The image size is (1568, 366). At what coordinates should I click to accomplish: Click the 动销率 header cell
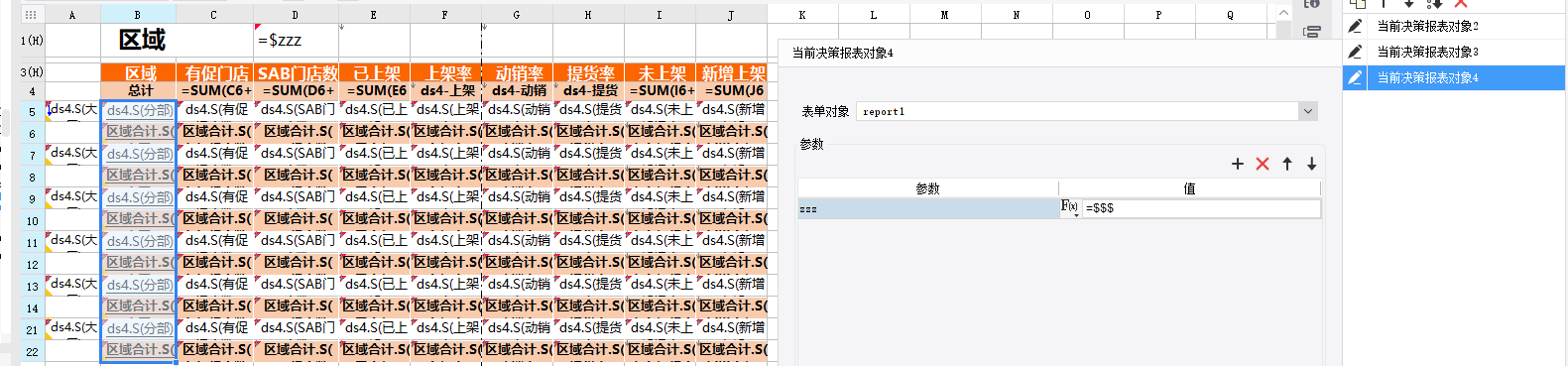click(518, 72)
